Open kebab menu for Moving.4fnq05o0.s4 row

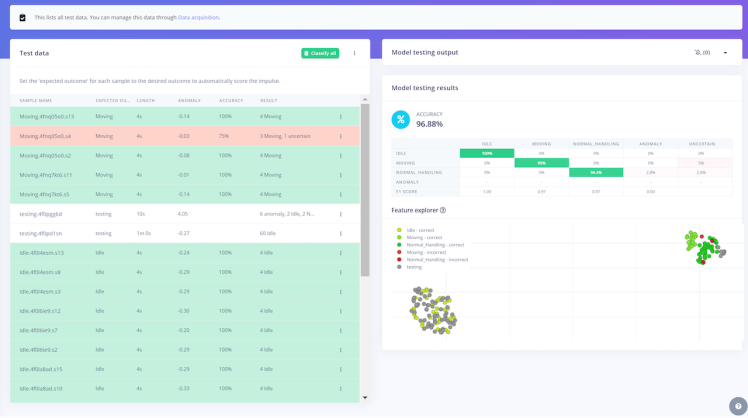coord(341,136)
